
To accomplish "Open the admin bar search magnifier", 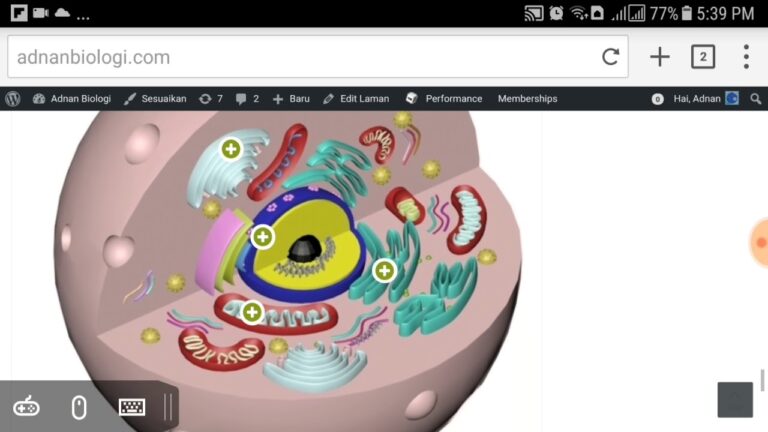I will click(756, 99).
